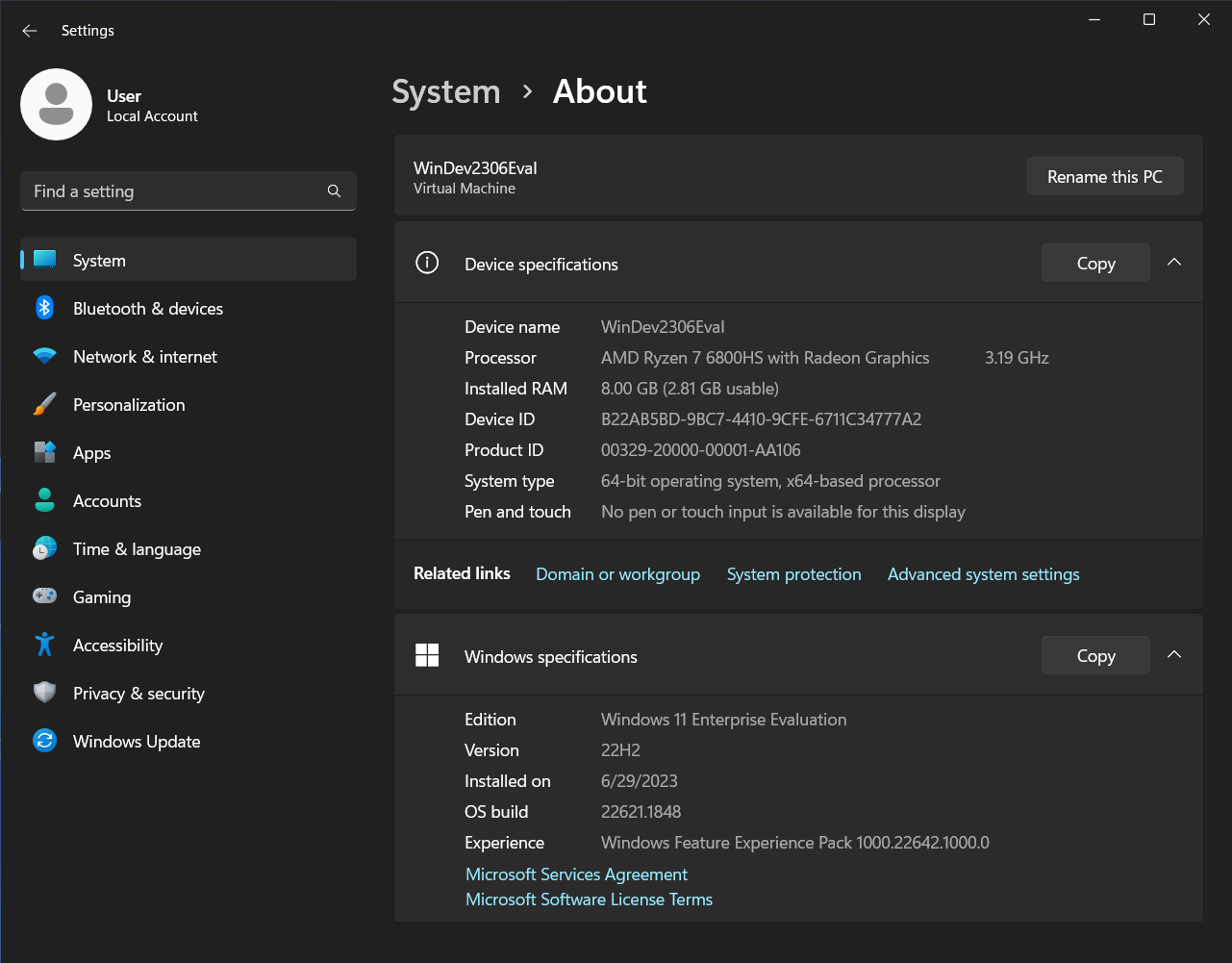Open Time & language clock icon
Screen dimensions: 1232x963
[44, 548]
